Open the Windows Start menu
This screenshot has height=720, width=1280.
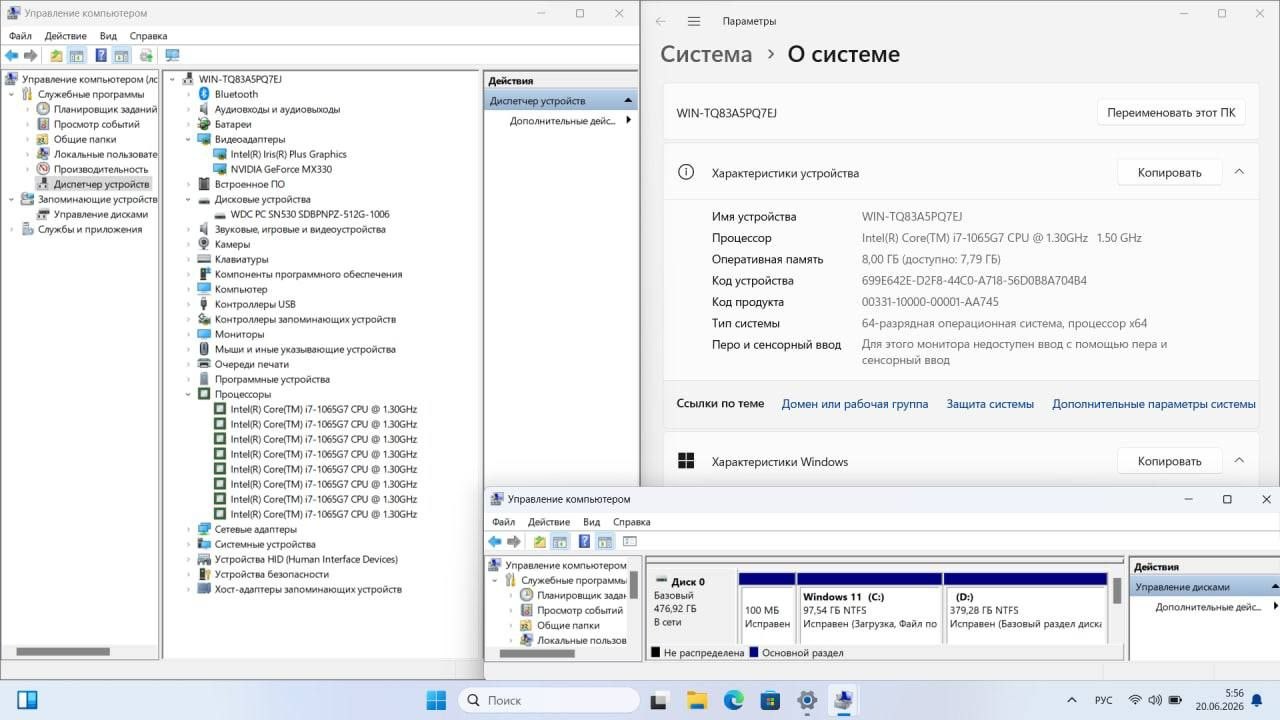[437, 700]
